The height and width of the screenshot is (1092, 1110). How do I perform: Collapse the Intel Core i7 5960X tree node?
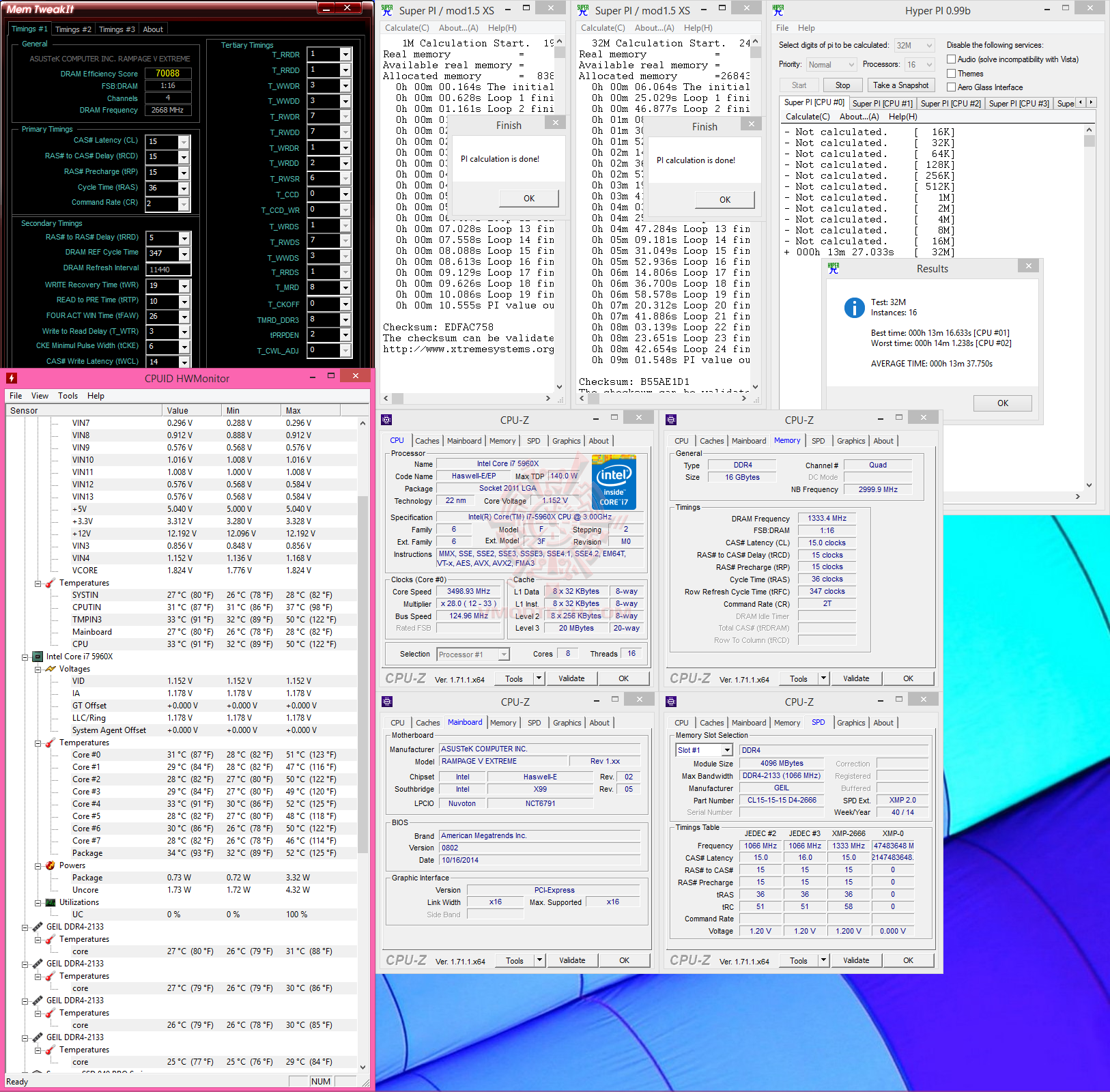(25, 657)
